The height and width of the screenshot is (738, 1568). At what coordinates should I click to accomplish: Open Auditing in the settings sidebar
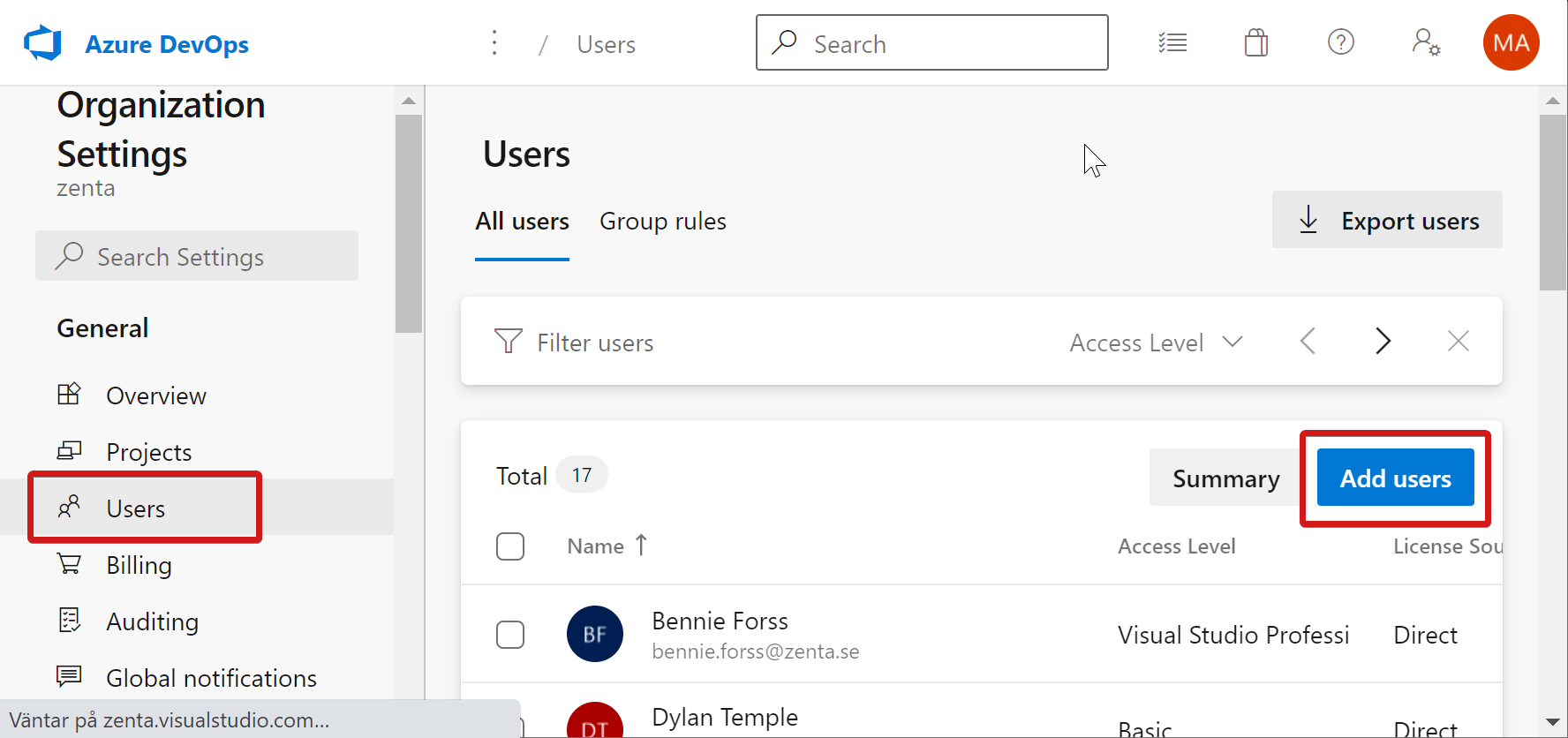coord(153,621)
